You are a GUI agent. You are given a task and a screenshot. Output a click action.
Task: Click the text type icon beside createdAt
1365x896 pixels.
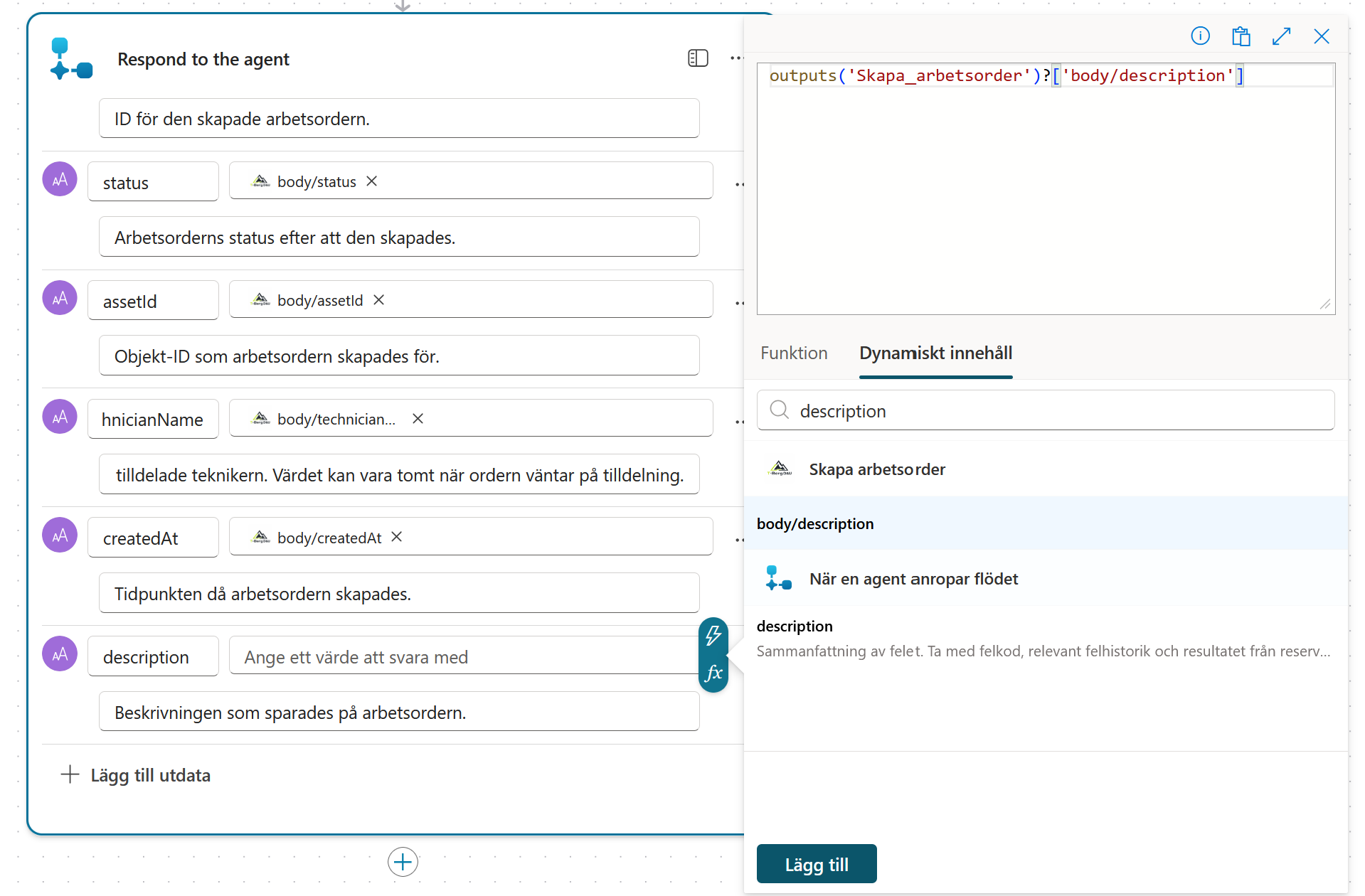click(60, 535)
